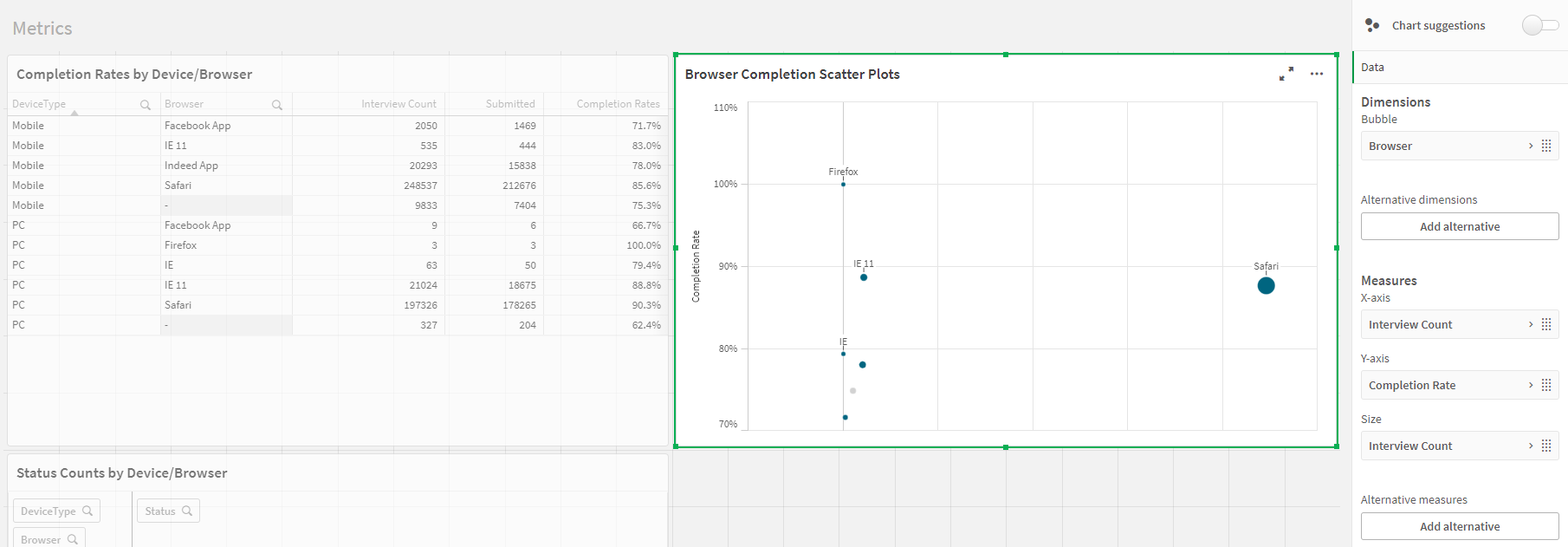1568x547 pixels.
Task: Click grid handle icon for X-axis Interview Count
Action: (x=1546, y=324)
